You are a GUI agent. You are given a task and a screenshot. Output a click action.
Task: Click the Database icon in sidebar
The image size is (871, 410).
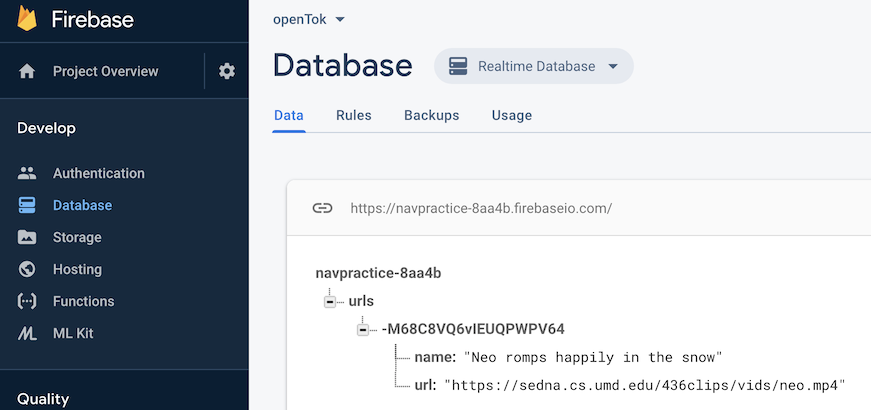[27, 206]
